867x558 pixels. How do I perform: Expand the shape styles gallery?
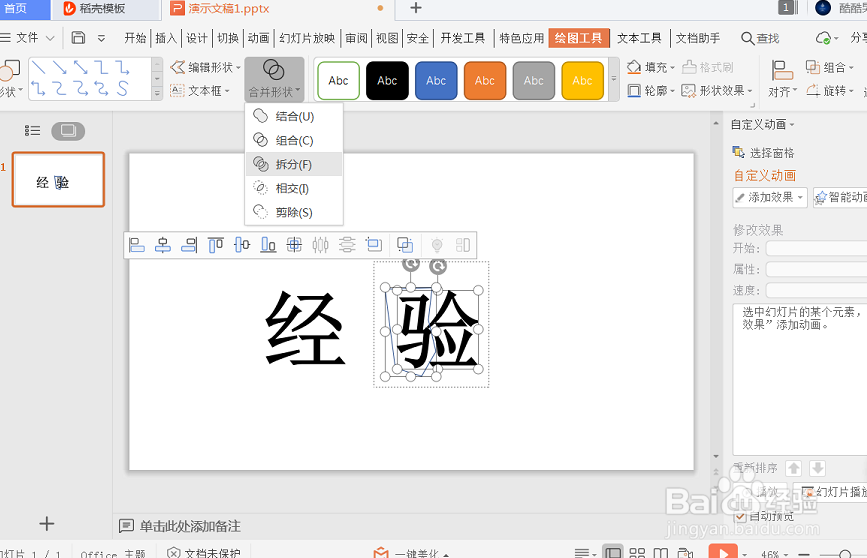click(613, 79)
